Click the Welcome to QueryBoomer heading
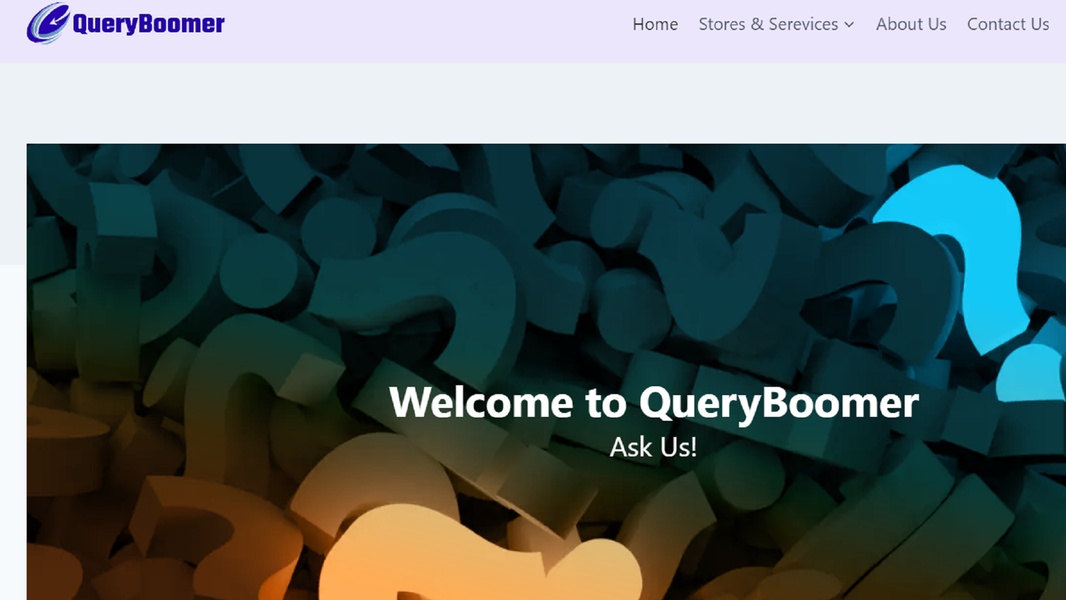 pyautogui.click(x=654, y=403)
